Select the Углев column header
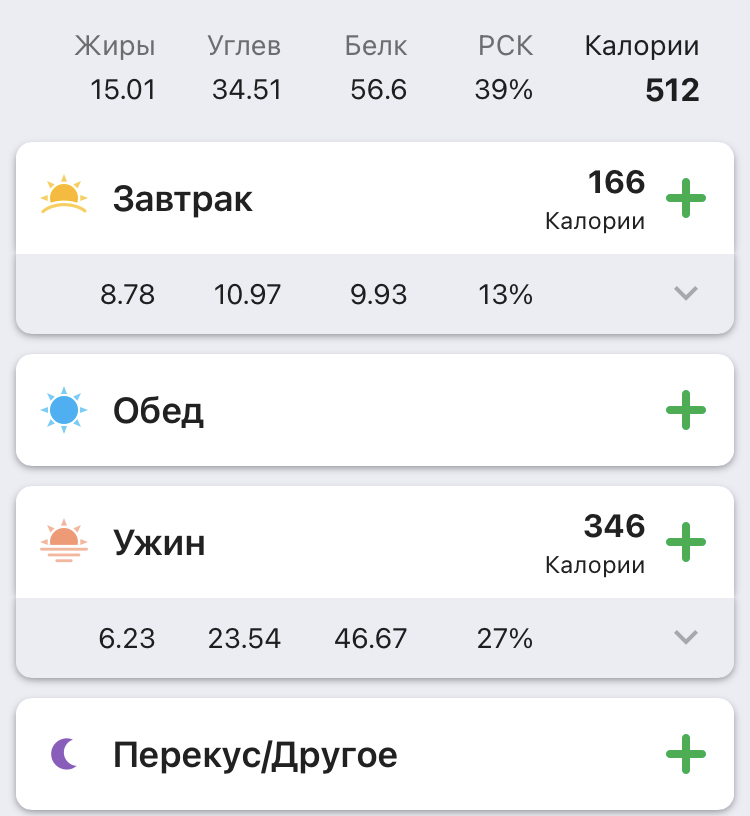Screen dimensions: 750x816 (x=244, y=46)
